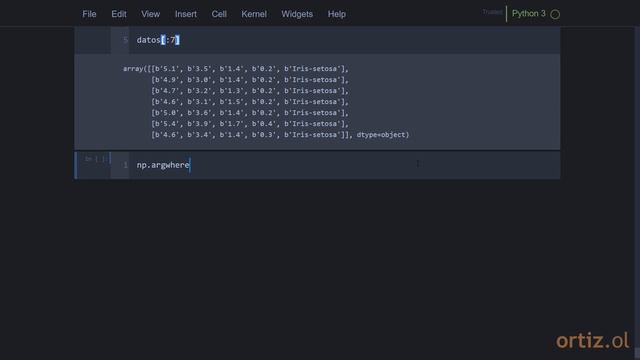Click the output row starting with b'5.0'
The height and width of the screenshot is (360, 640).
[x=250, y=113]
